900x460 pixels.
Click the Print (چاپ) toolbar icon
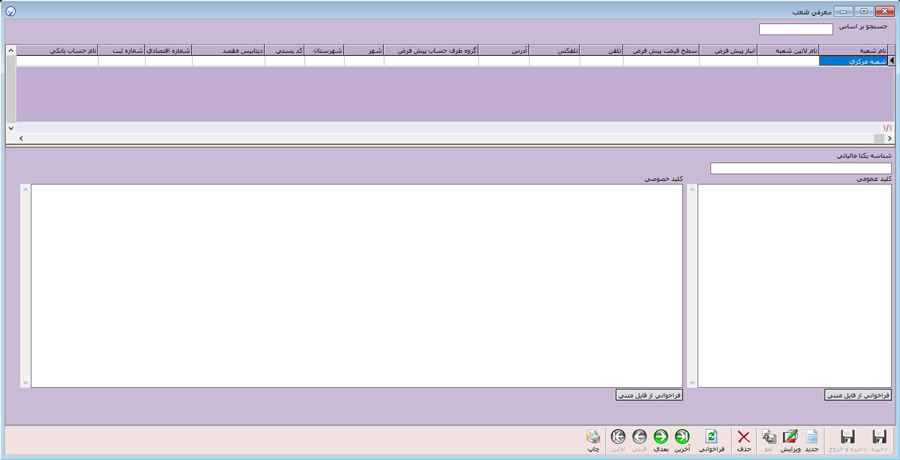tap(593, 440)
